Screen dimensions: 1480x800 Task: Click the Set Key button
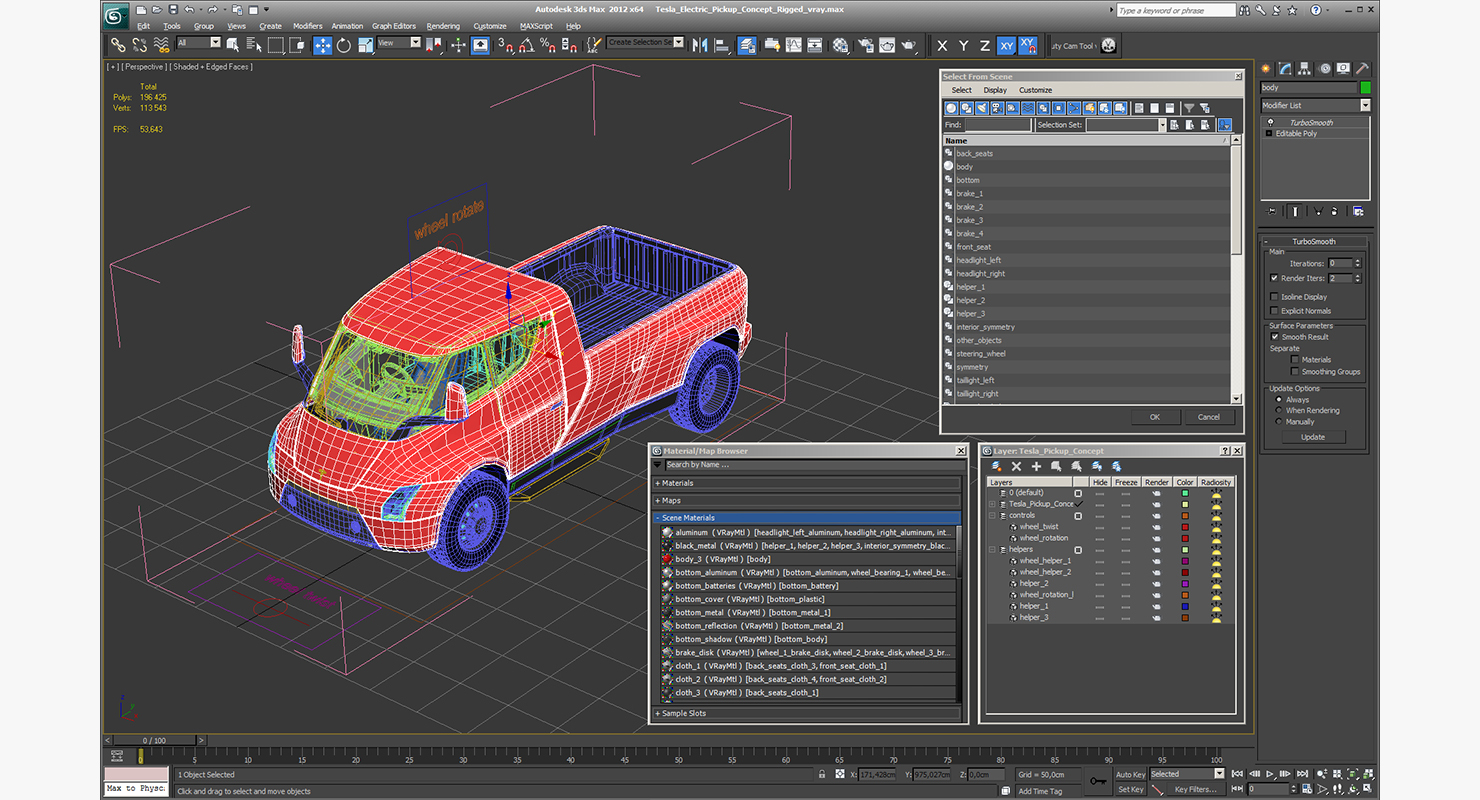click(x=1130, y=789)
